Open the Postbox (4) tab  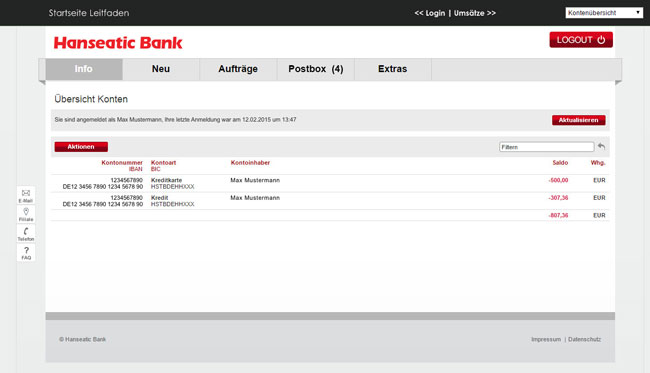click(315, 69)
